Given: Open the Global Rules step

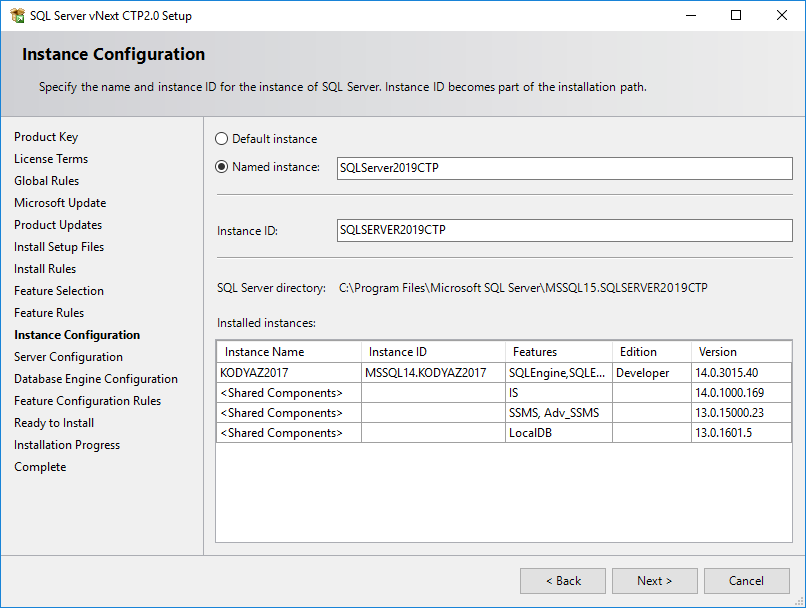Looking at the screenshot, I should 47,181.
